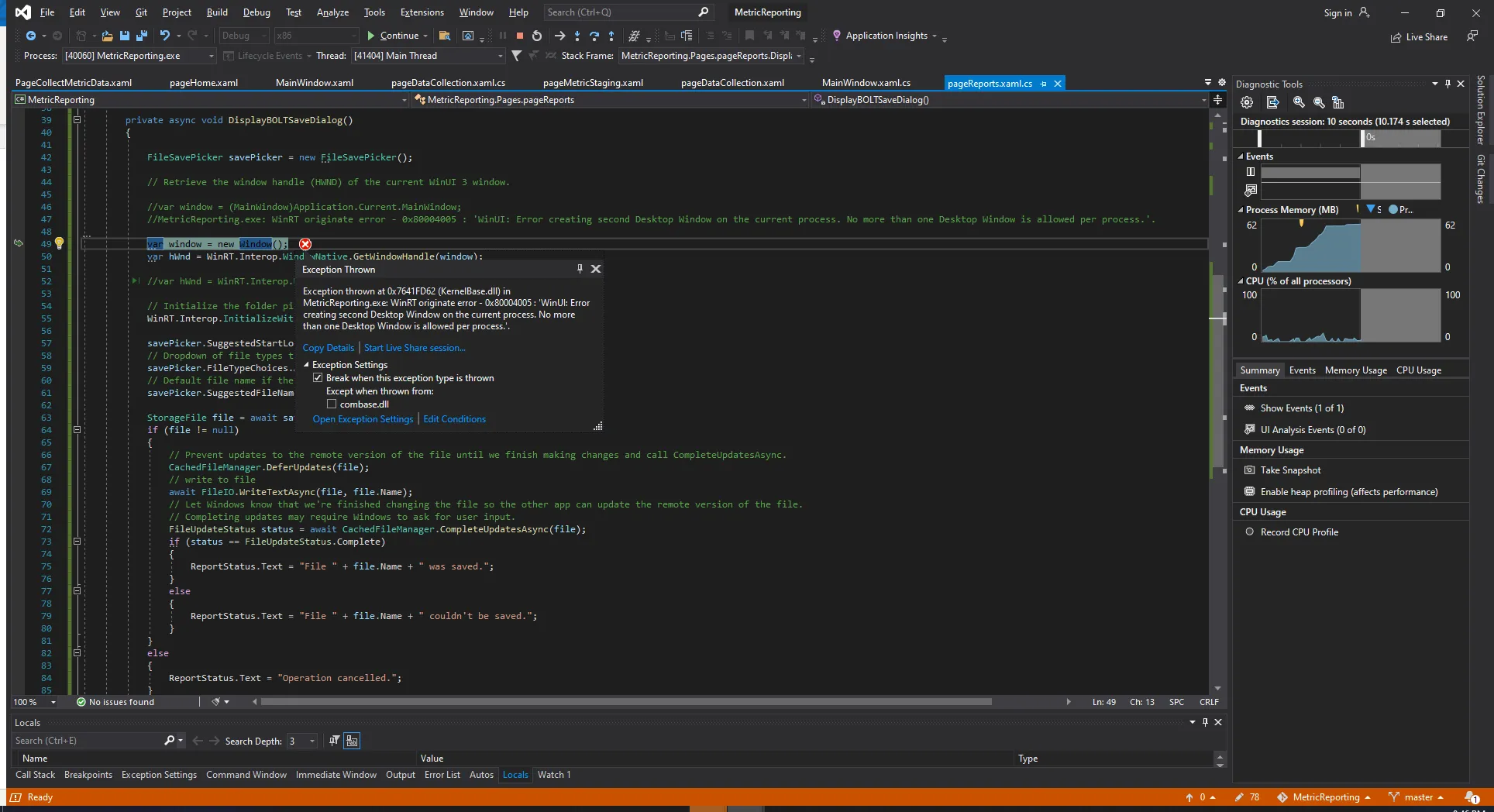Screen dimensions: 1494x812
Task: Stop debugging with the red square button
Action: (520, 36)
